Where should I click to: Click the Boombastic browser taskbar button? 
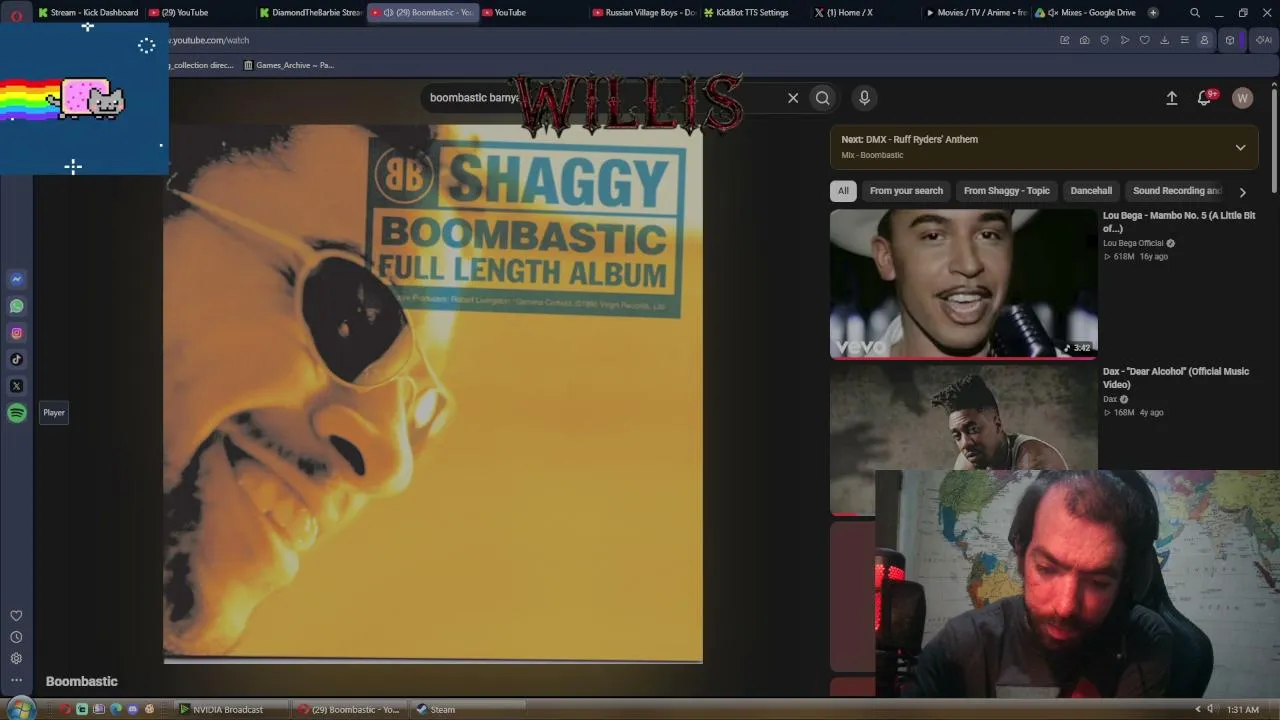pyautogui.click(x=349, y=710)
